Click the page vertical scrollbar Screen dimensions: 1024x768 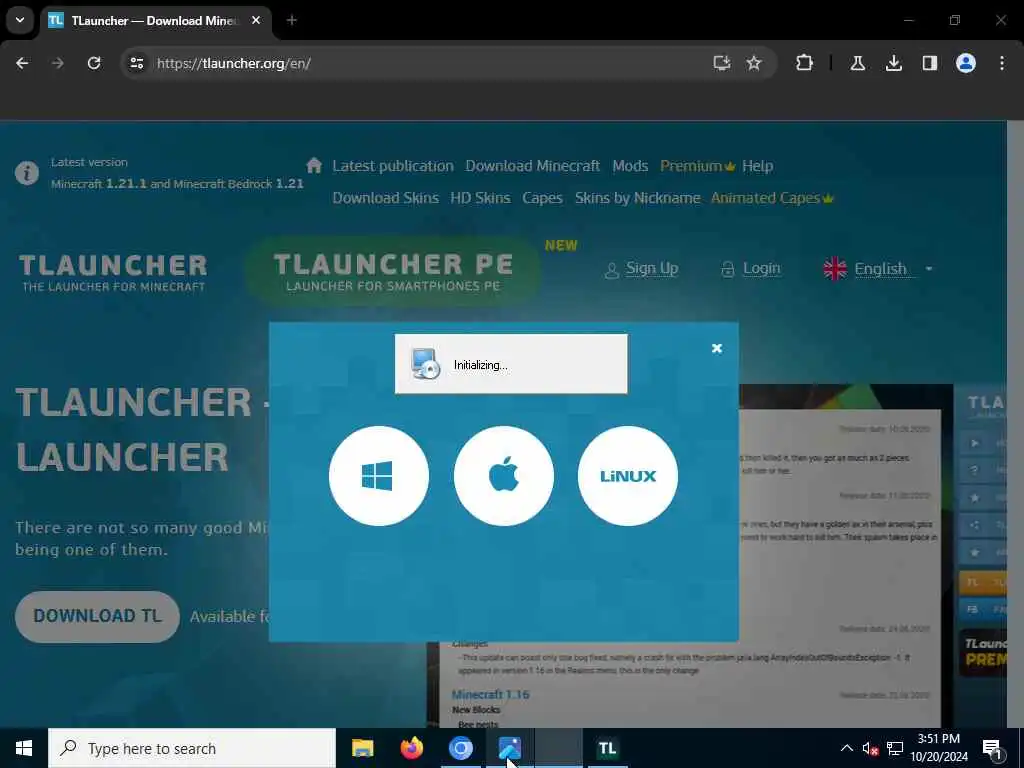pyautogui.click(x=1015, y=424)
